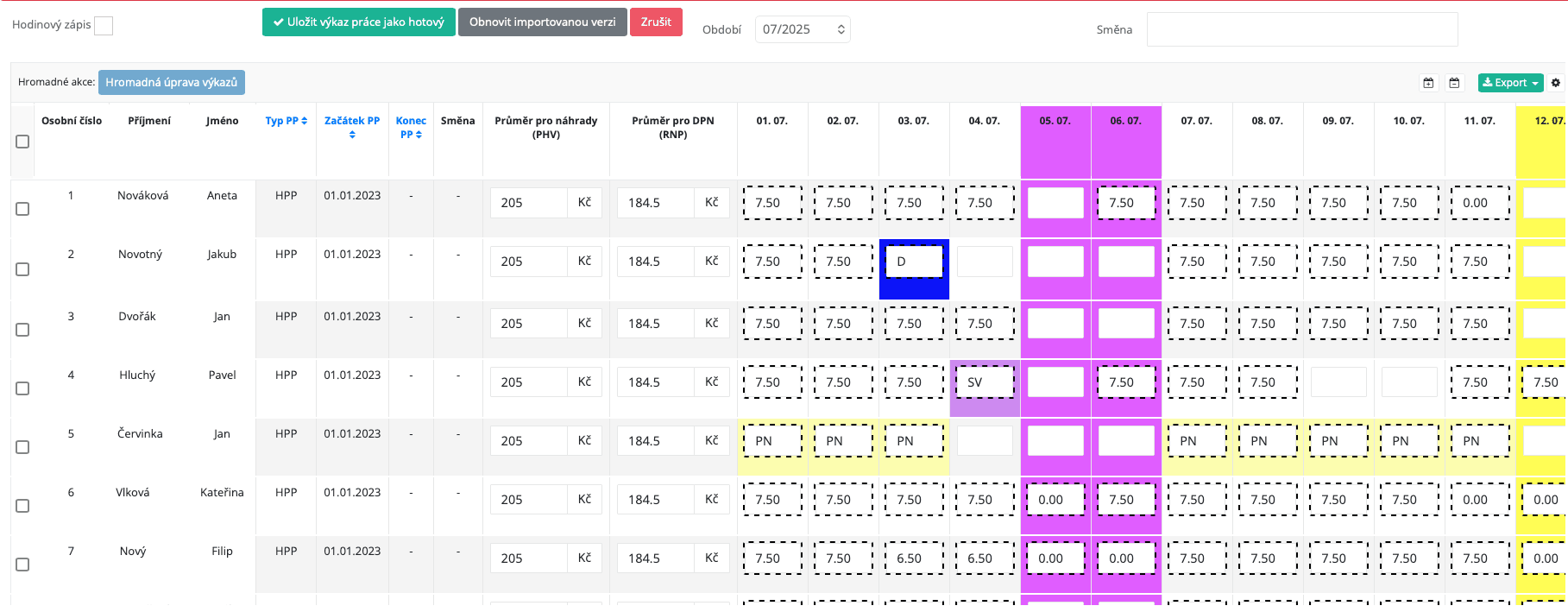
Task: Expand the Export dropdown menu
Action: (x=1510, y=83)
